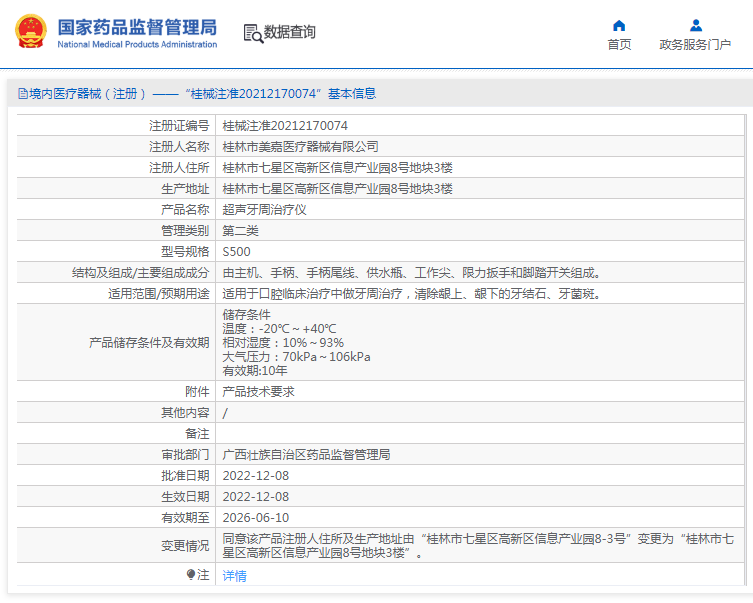The image size is (753, 603).
Task: Select 批准日期 value 2022-12-08
Action: click(255, 476)
